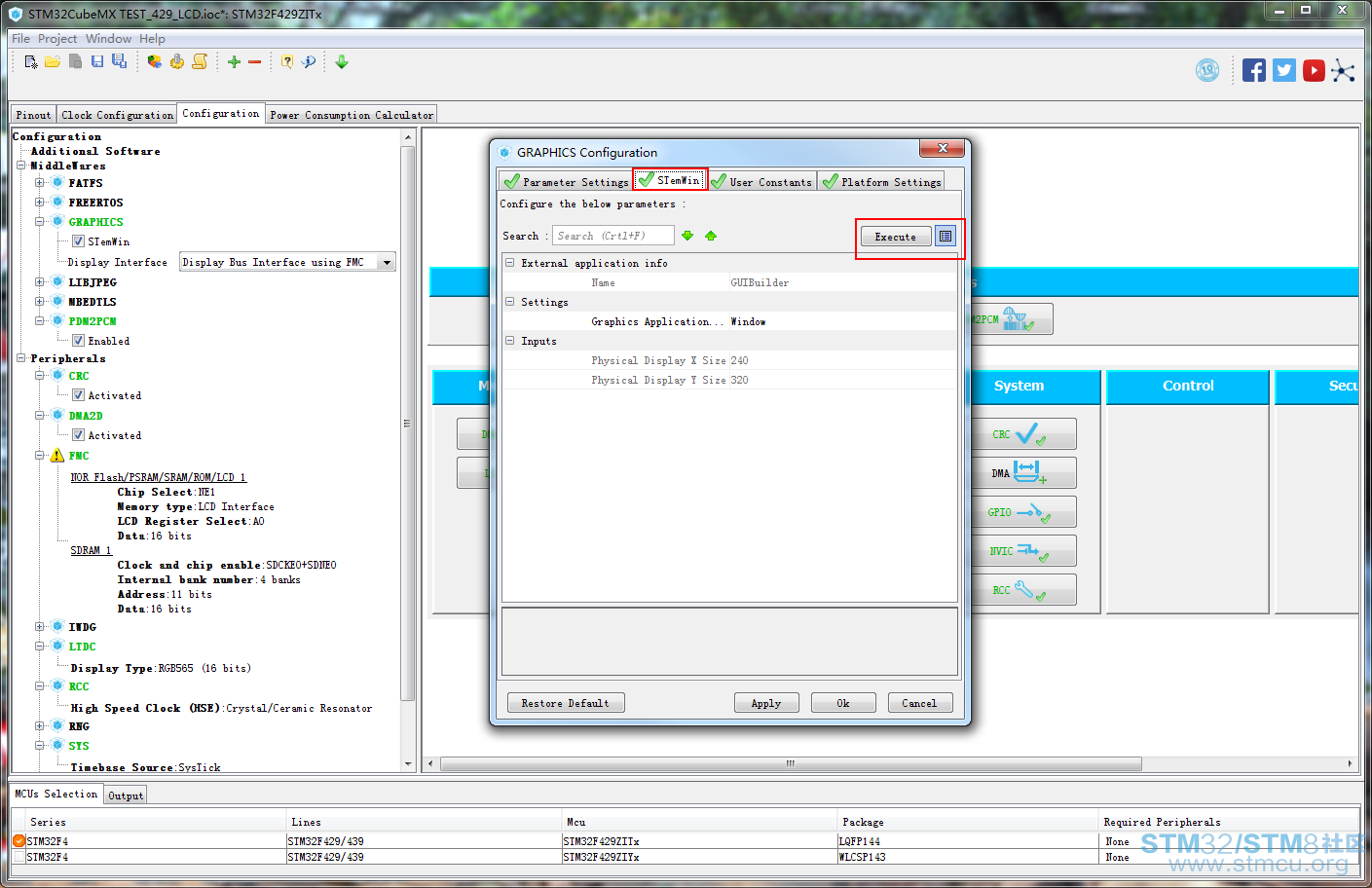The width and height of the screenshot is (1372, 888).
Task: Collapse the Inputs group in dialog
Action: (509, 341)
